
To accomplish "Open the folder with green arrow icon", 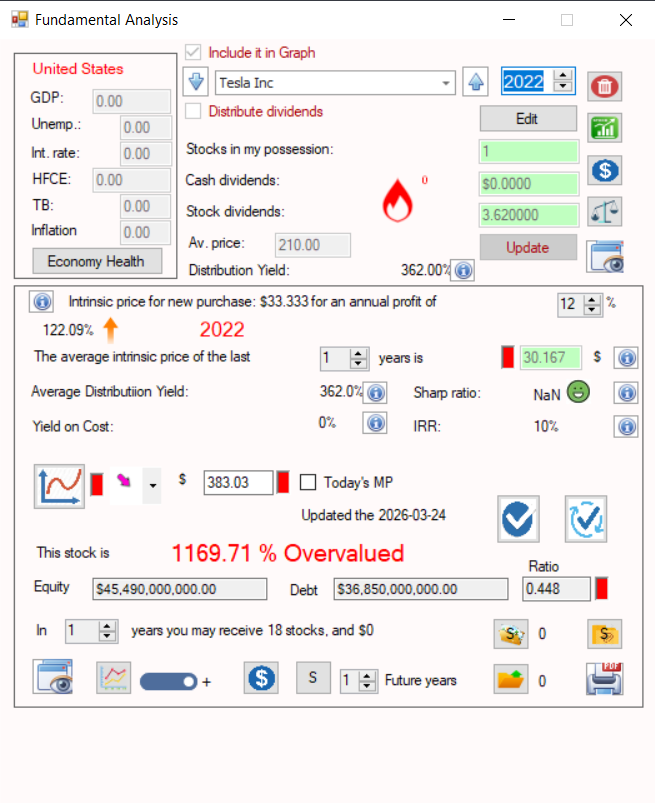I will click(511, 679).
